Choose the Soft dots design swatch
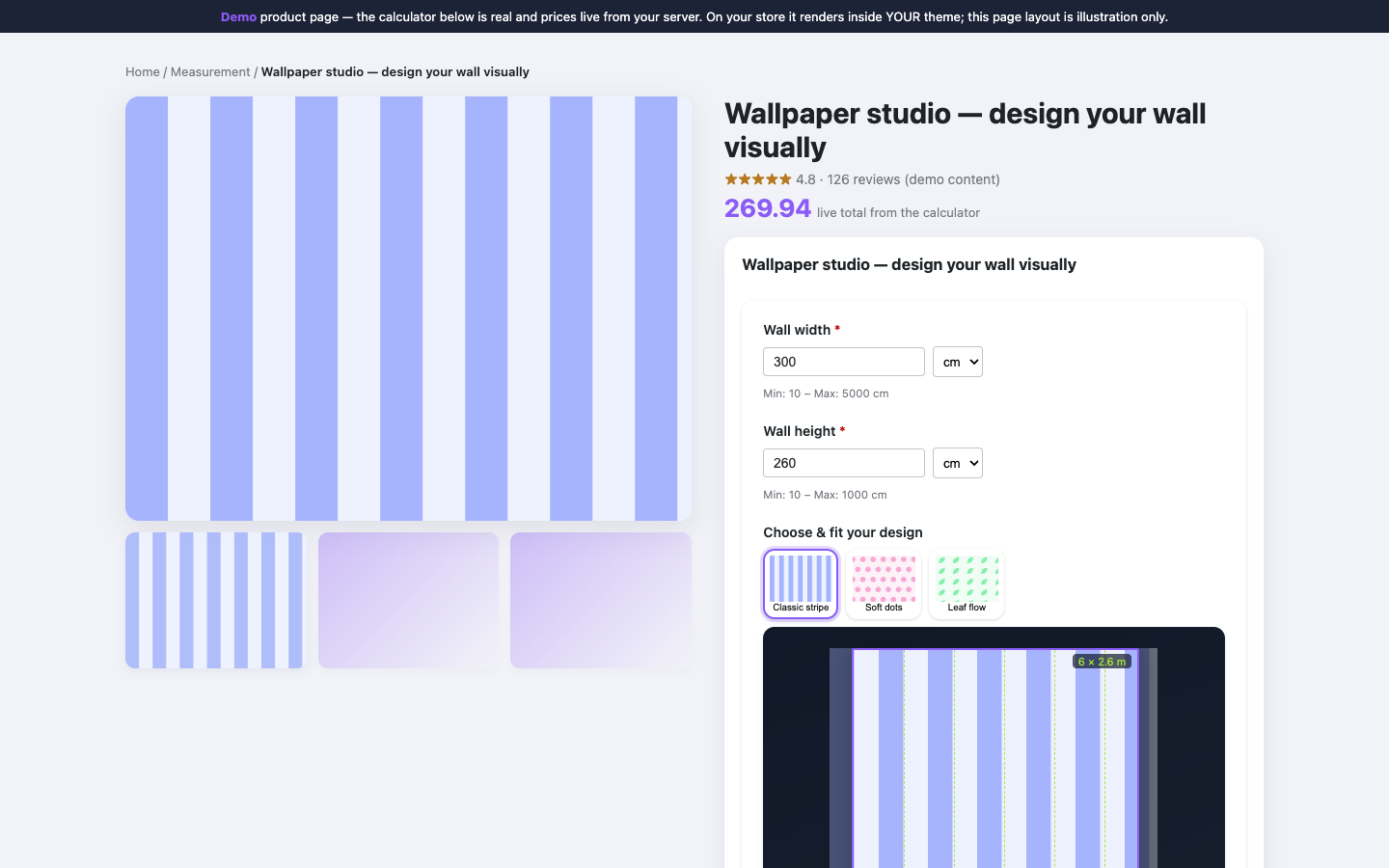 pos(884,583)
